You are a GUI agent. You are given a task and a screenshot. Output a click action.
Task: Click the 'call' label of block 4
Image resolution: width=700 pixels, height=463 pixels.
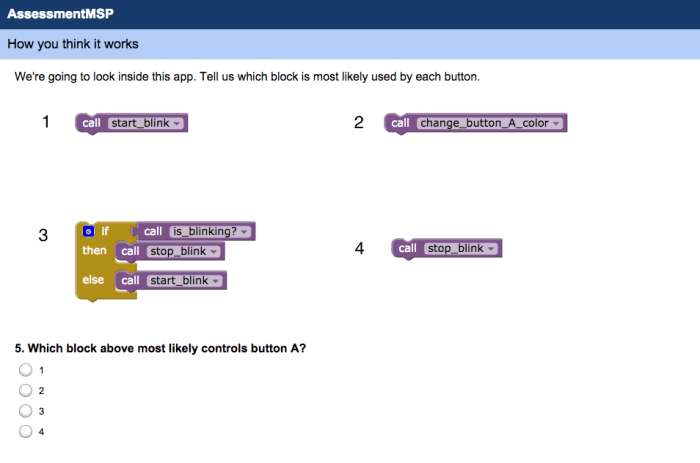[408, 248]
